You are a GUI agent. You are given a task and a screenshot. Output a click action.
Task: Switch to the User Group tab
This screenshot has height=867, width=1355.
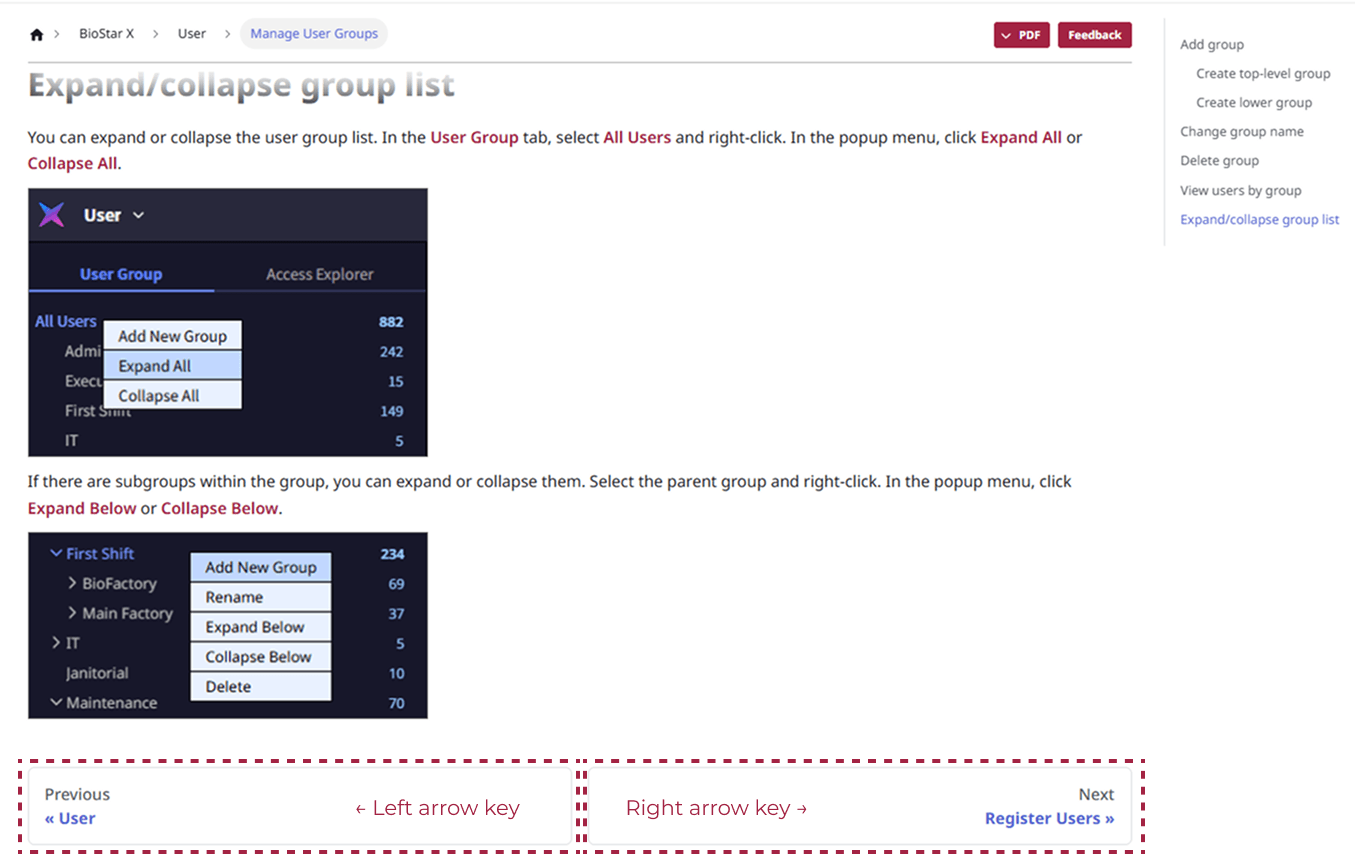click(121, 274)
